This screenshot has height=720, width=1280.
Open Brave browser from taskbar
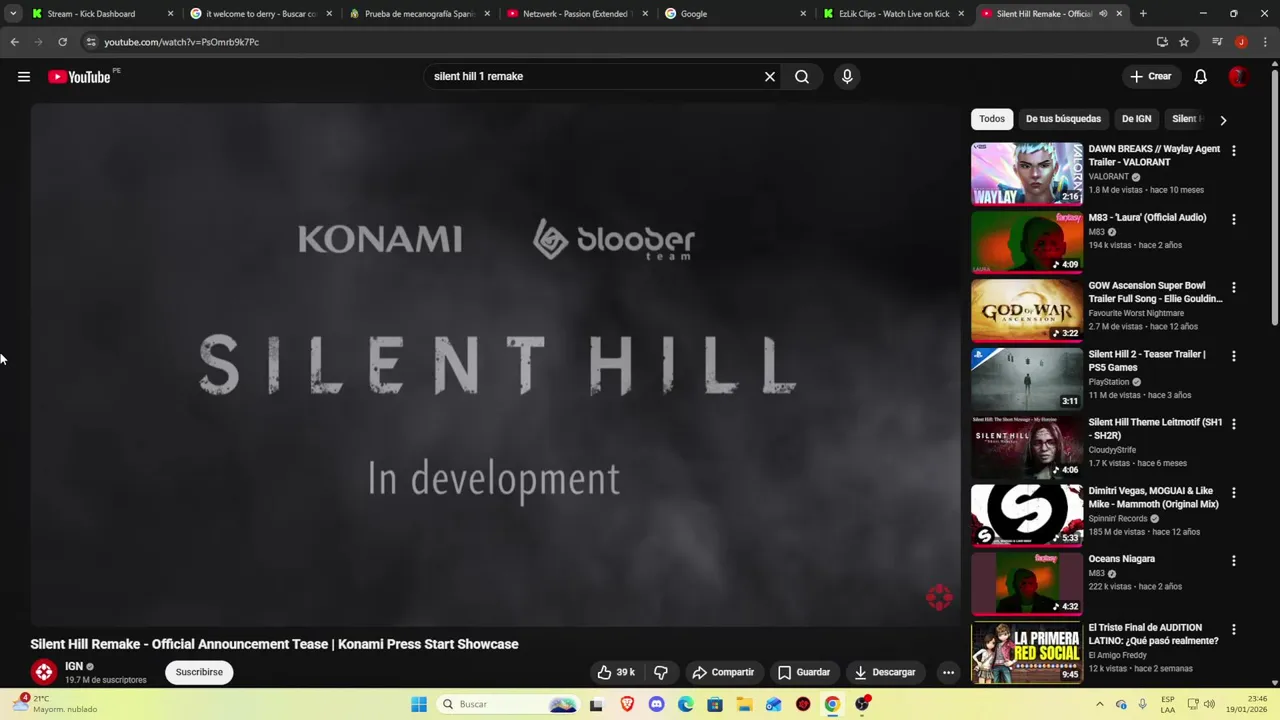[x=627, y=704]
